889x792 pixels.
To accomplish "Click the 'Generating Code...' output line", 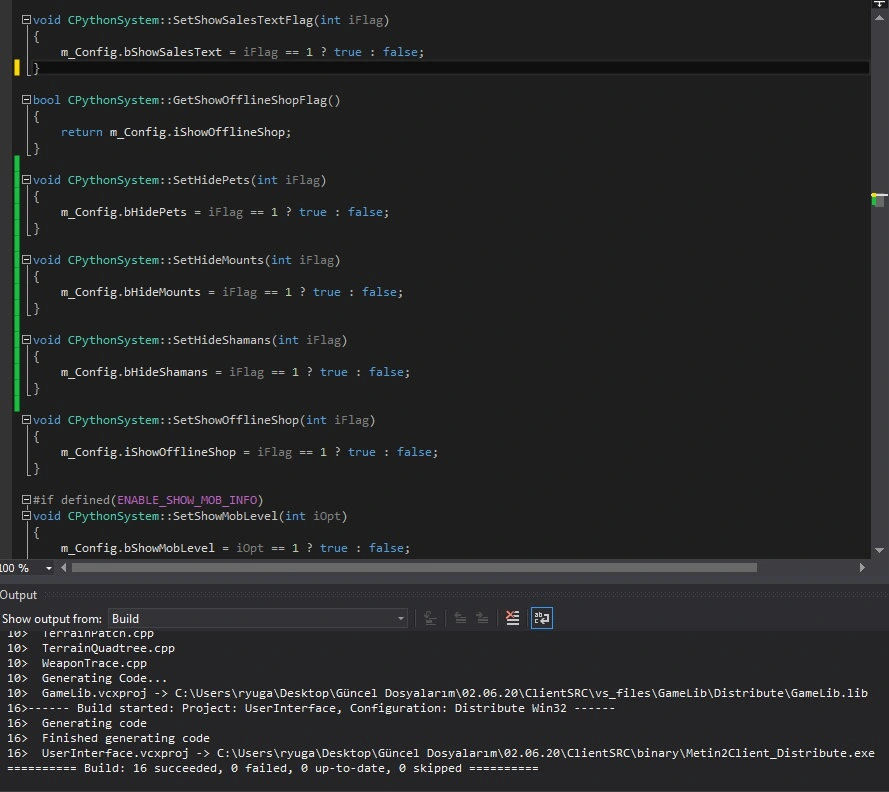I will point(87,678).
